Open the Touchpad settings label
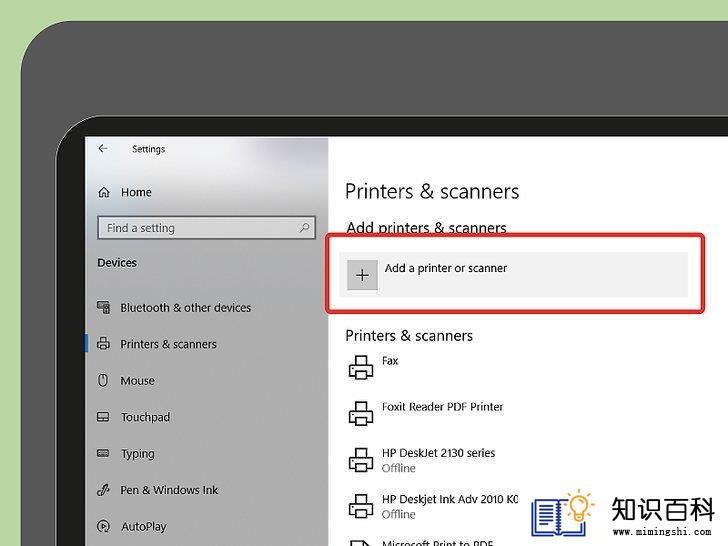This screenshot has height=546, width=728. coord(145,417)
